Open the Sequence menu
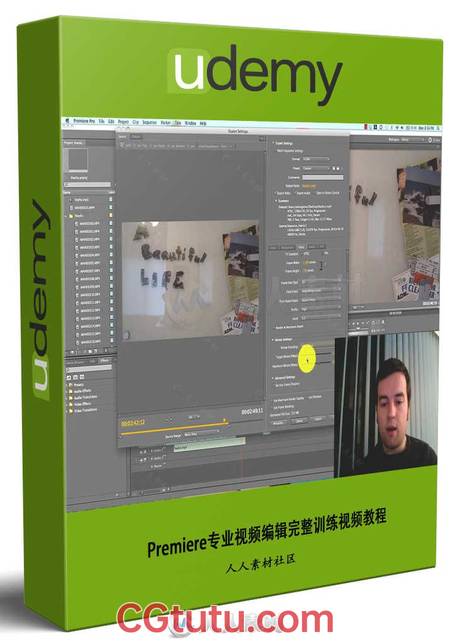 point(149,122)
